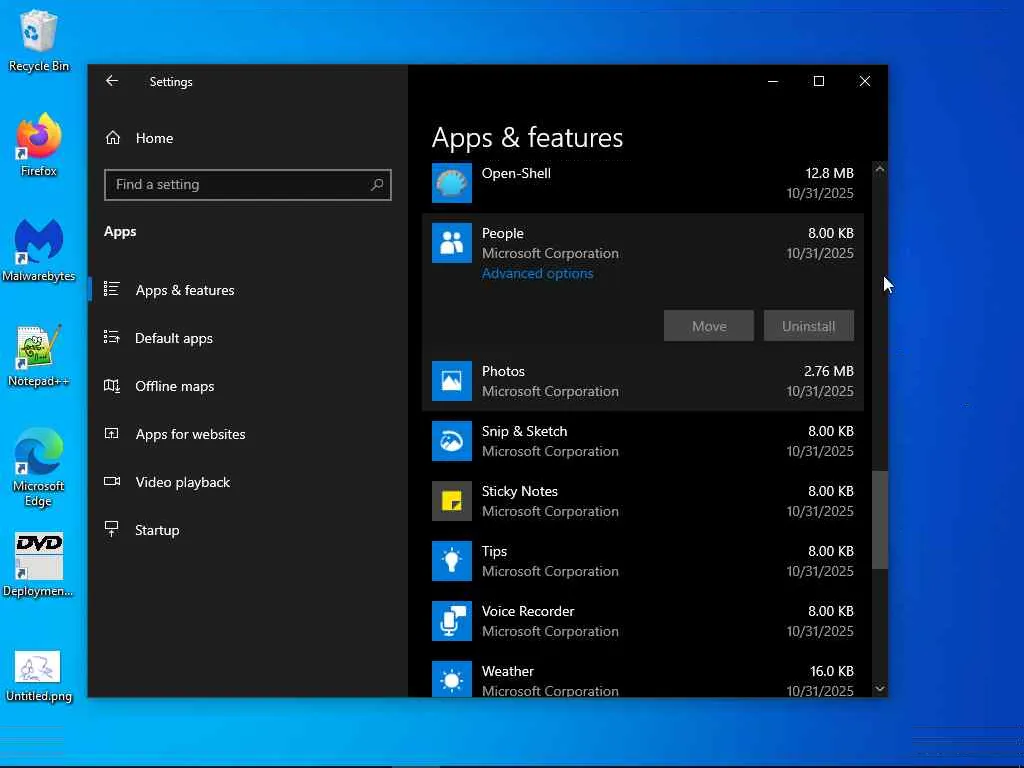
Task: Select the Open-Shell app name
Action: (x=516, y=173)
